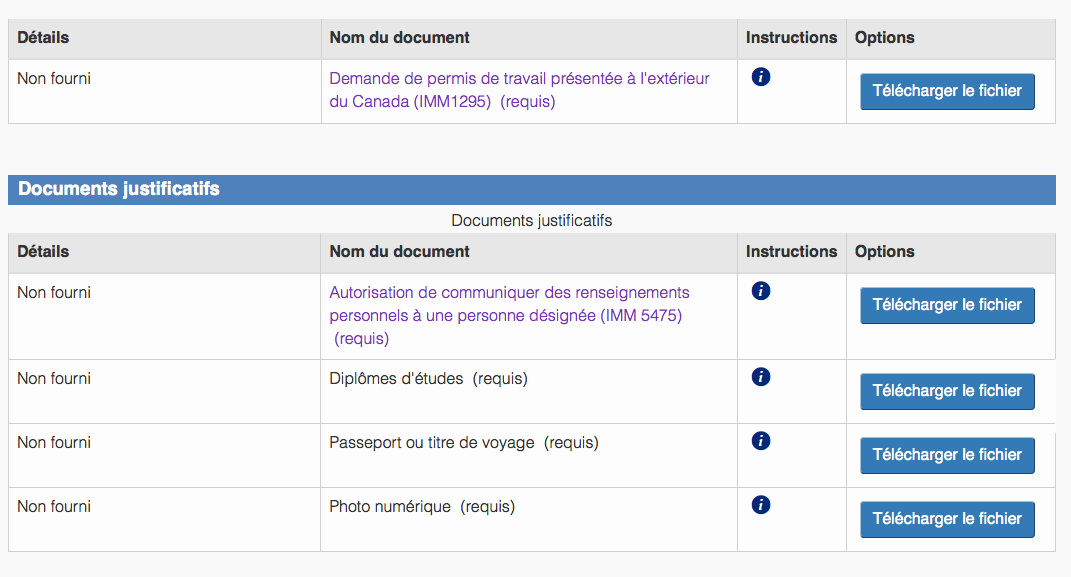Click the blue Documents justificatifs section header
1071x577 pixels.
click(531, 189)
